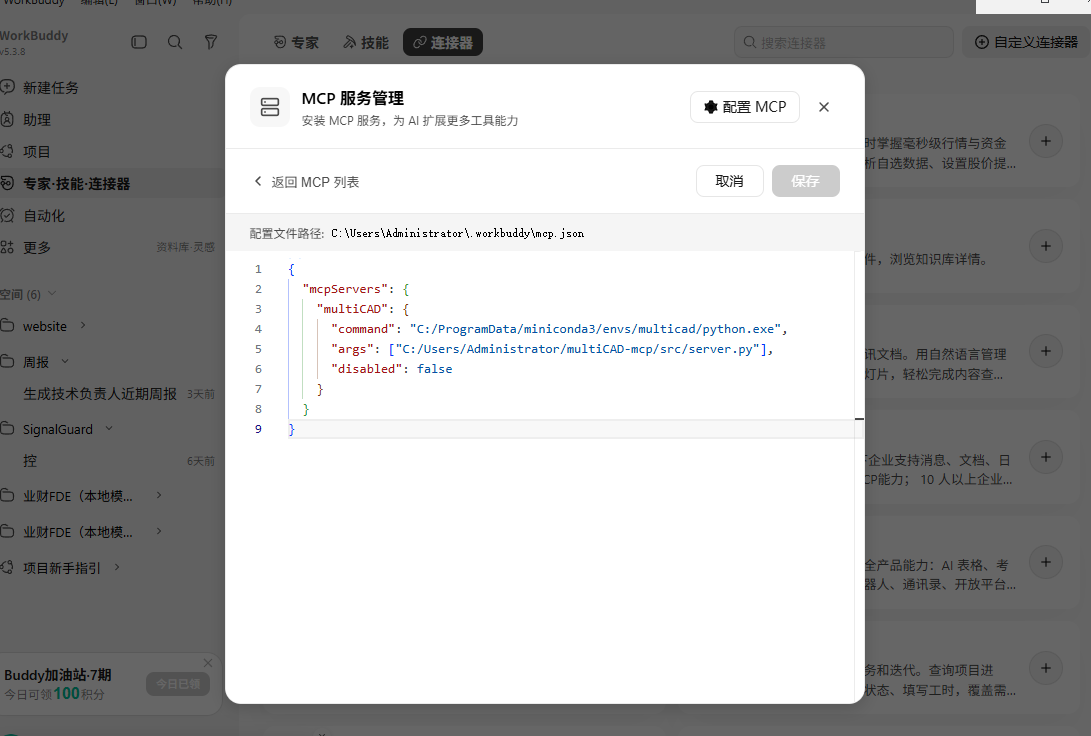Click the python.exe command path value
The width and height of the screenshot is (1091, 736).
[595, 329]
